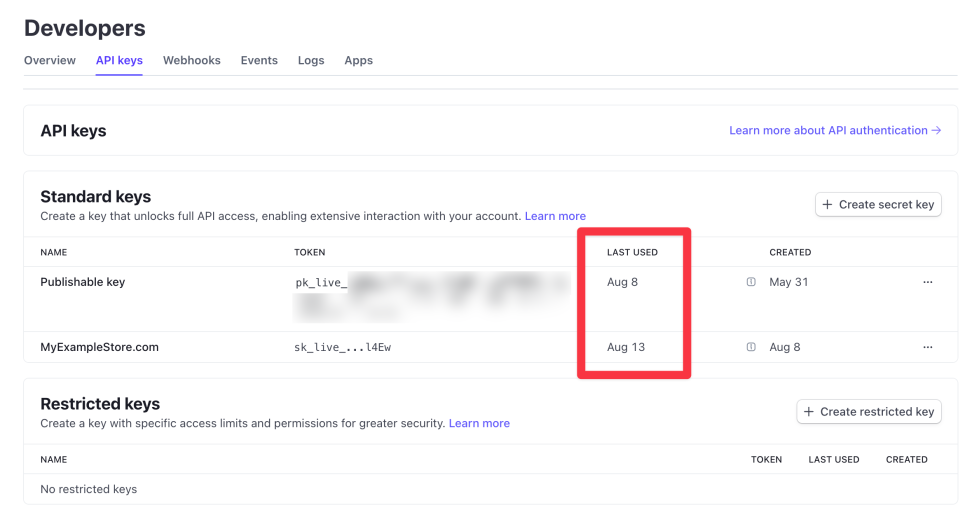Open the Webhooks tab
The width and height of the screenshot is (979, 524).
point(191,60)
